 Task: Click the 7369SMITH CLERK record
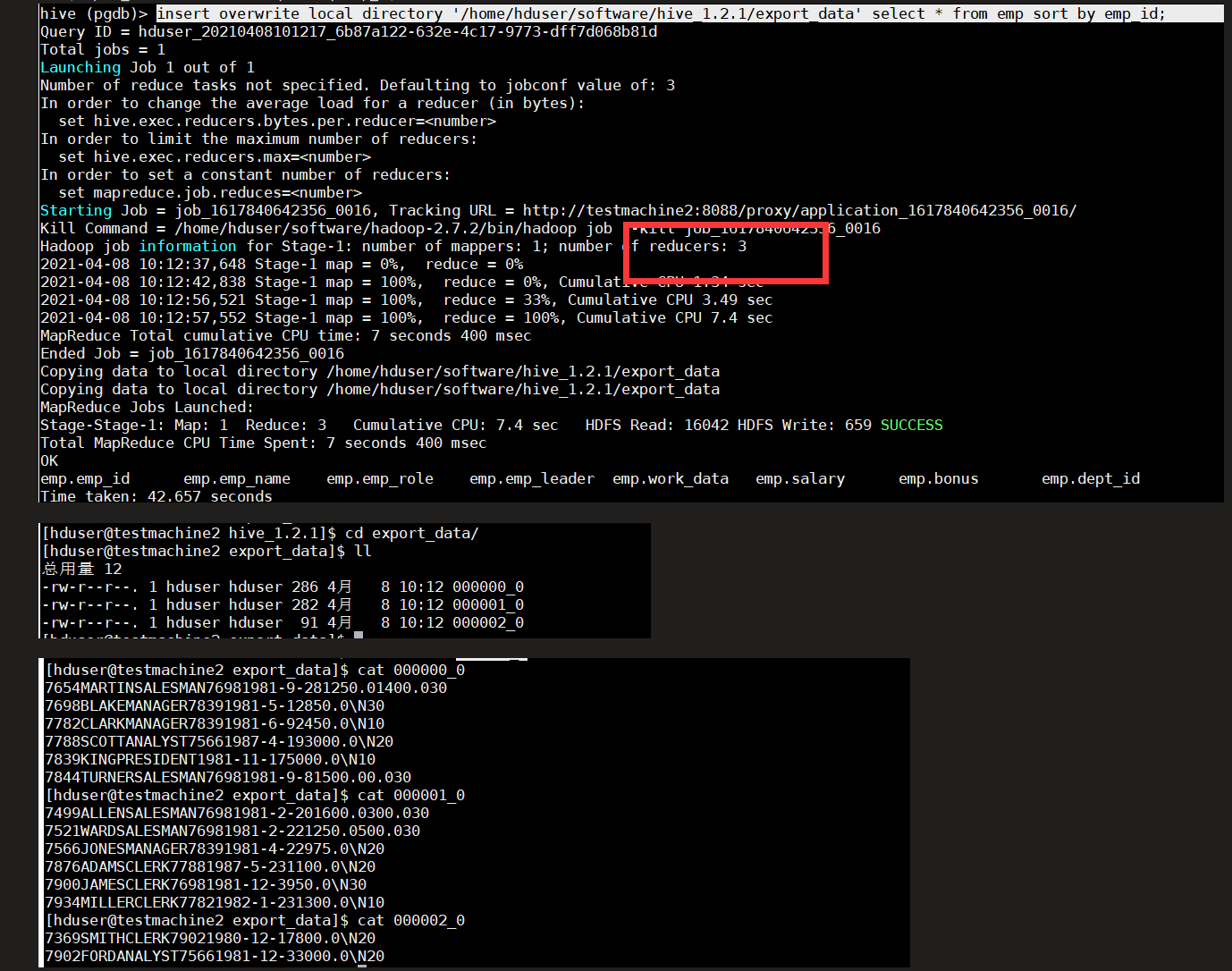210,938
